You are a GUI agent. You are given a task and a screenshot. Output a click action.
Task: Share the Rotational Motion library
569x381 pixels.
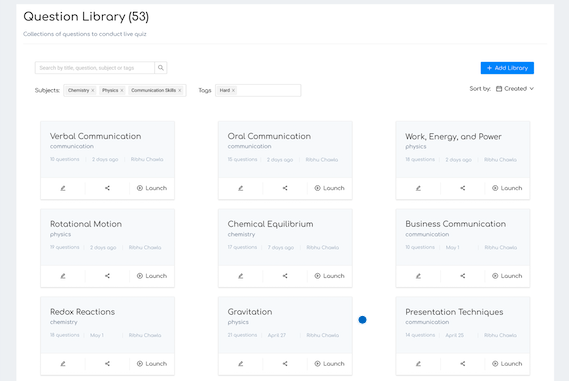[107, 276]
